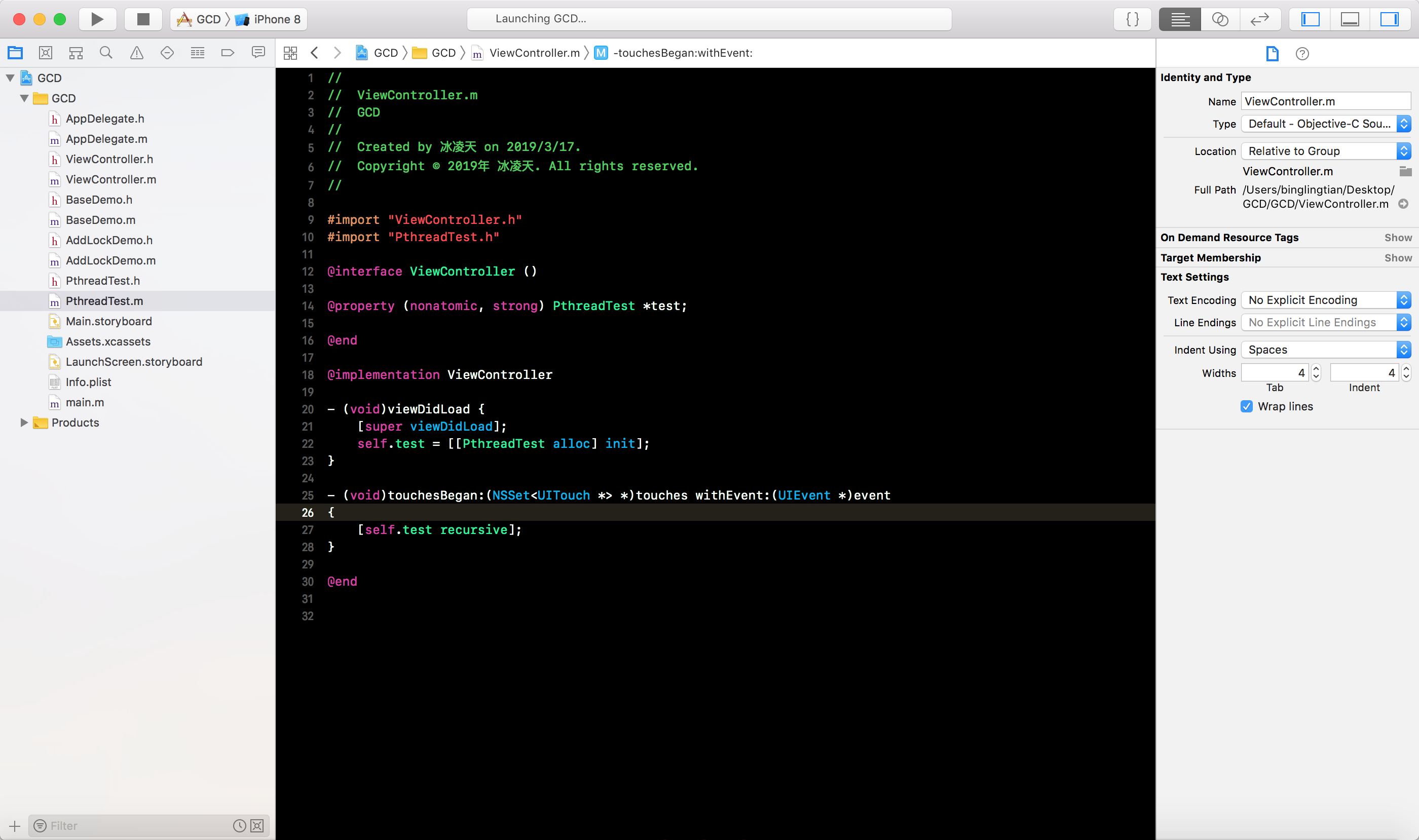Click the Indent width stepper
Screen dimensions: 1419x840
click(1406, 373)
